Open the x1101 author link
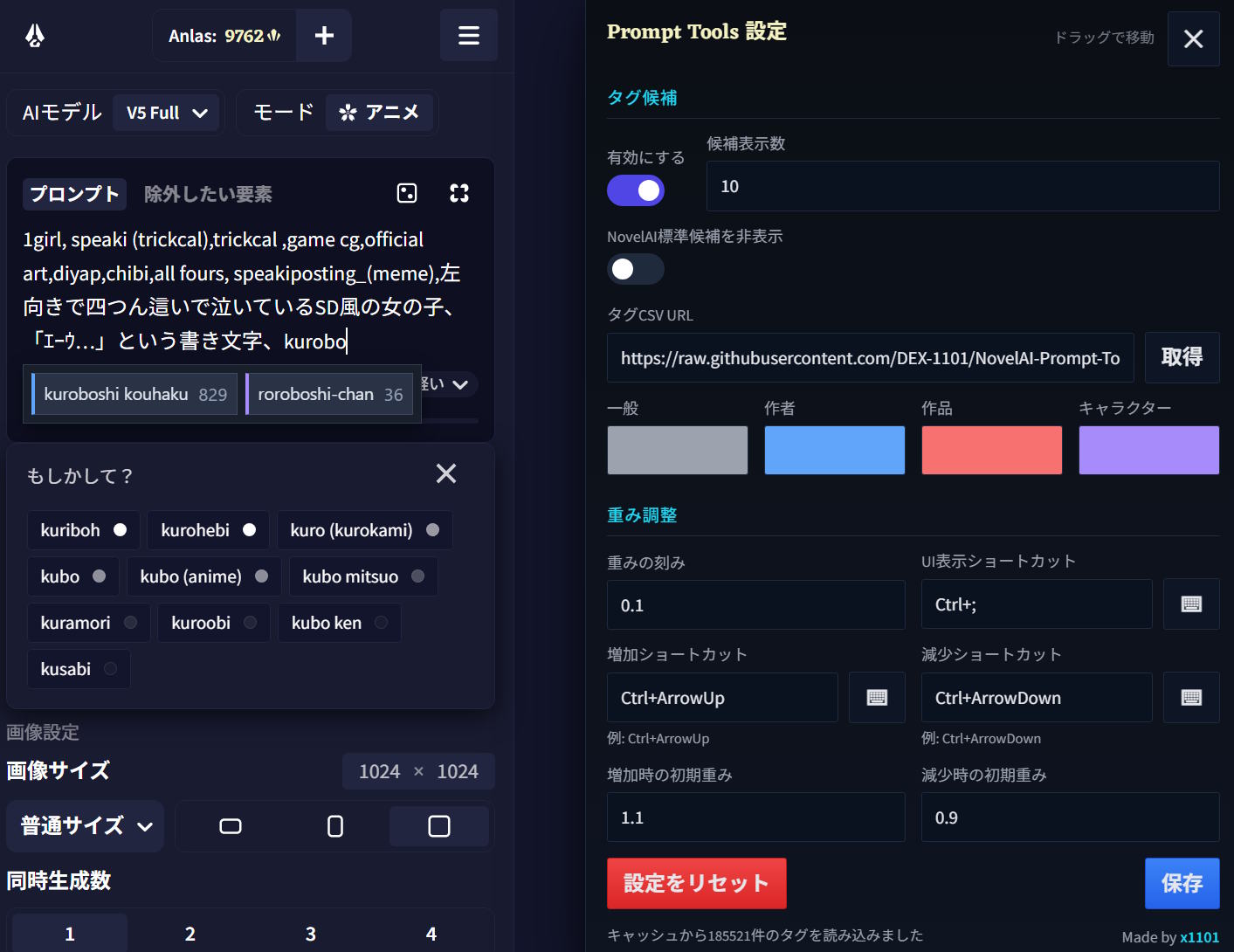This screenshot has height=952, width=1234. 1200,937
